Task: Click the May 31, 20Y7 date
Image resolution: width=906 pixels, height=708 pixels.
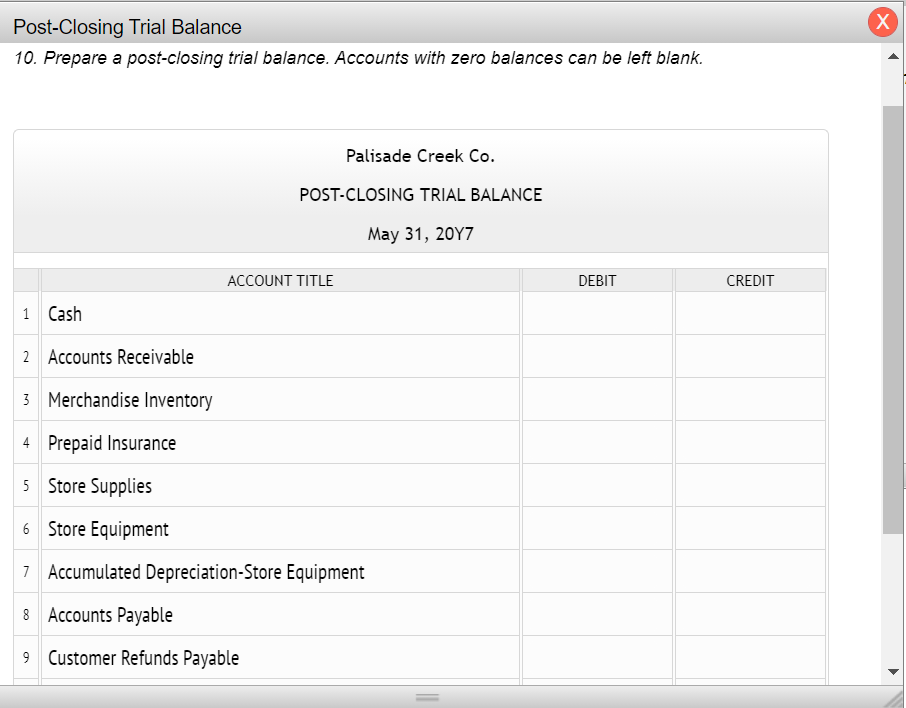Action: pyautogui.click(x=421, y=233)
